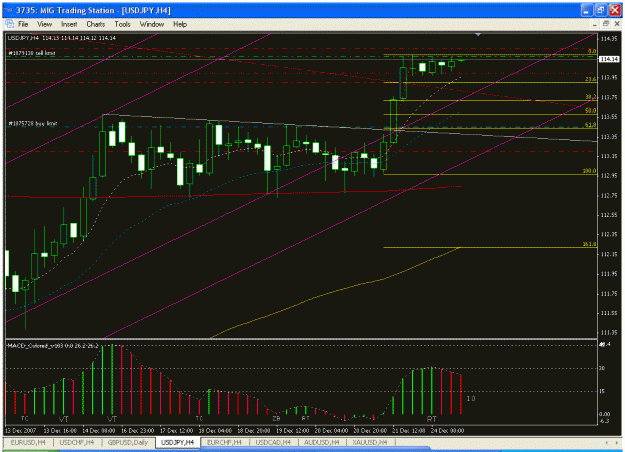Switch to the GBPUSD,Daily chart tab
Viewport: 625px width, 452px height.
coord(128,442)
